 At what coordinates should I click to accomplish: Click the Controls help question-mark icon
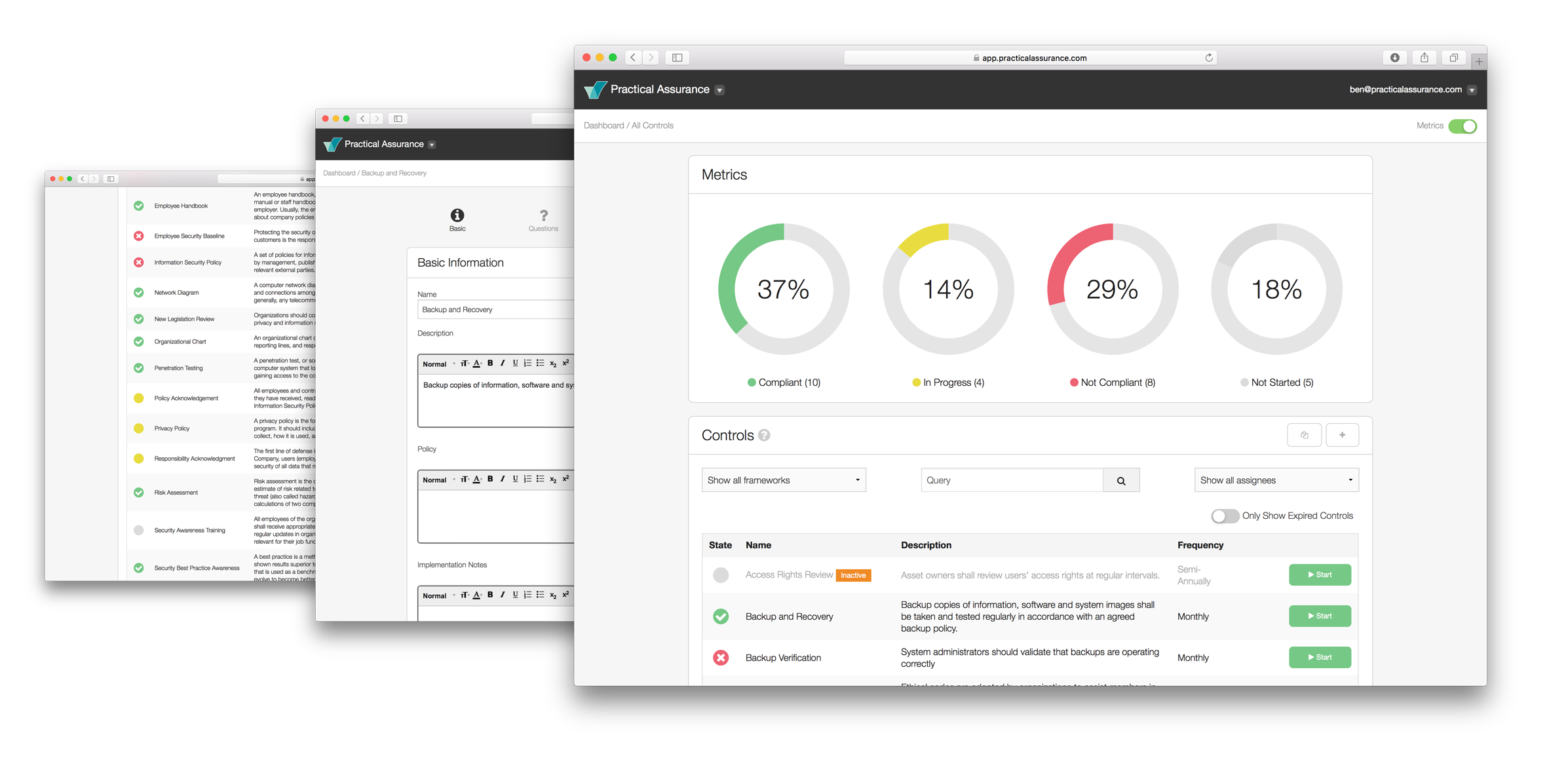coord(764,436)
